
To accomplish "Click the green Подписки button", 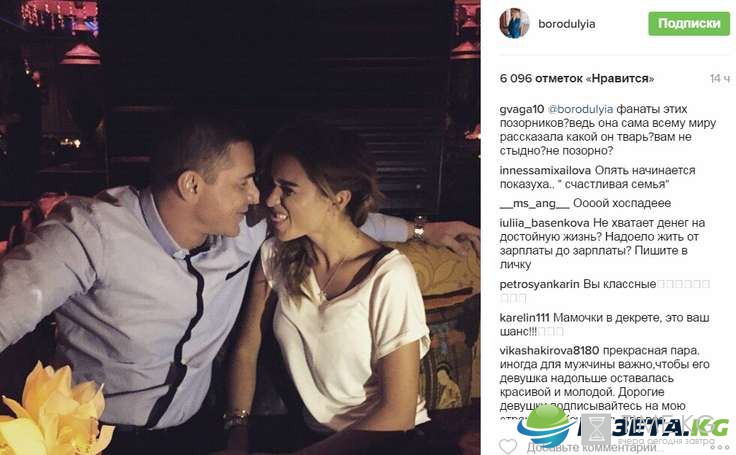I will tap(689, 23).
